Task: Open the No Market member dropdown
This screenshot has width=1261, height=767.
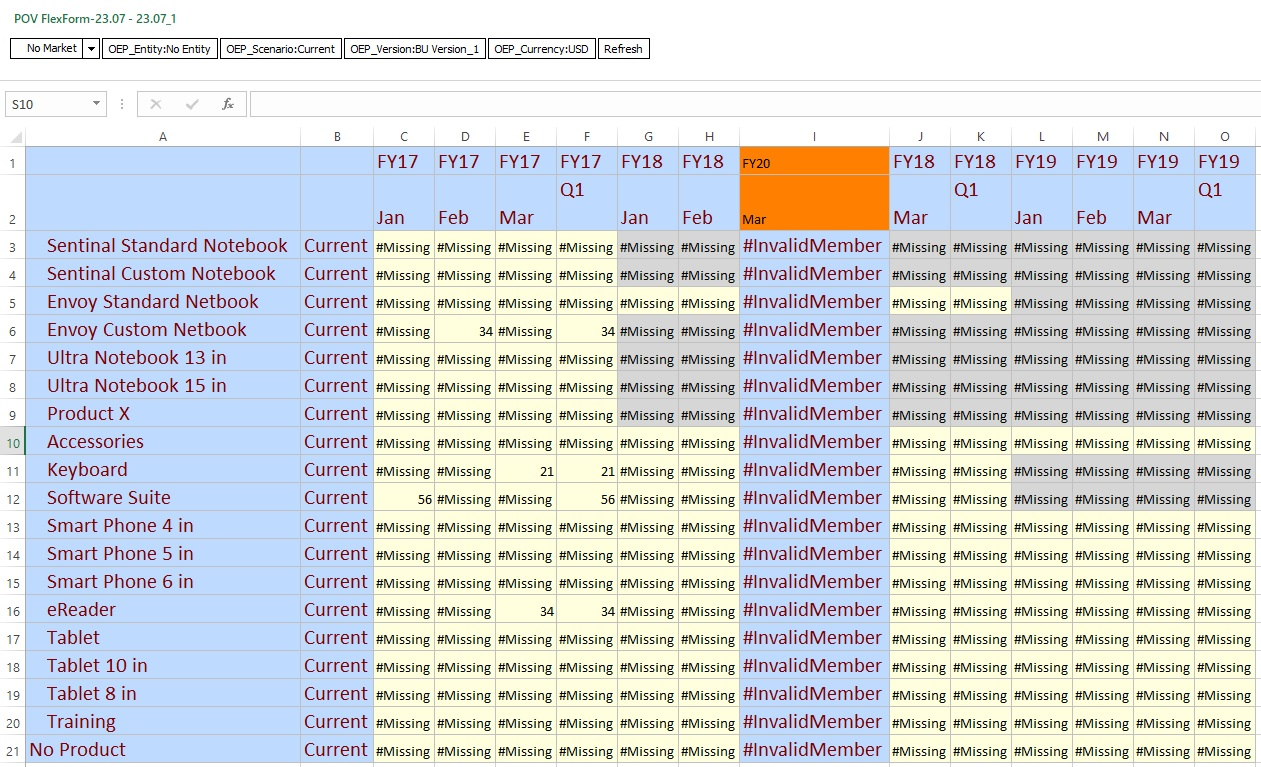Action: [90, 48]
